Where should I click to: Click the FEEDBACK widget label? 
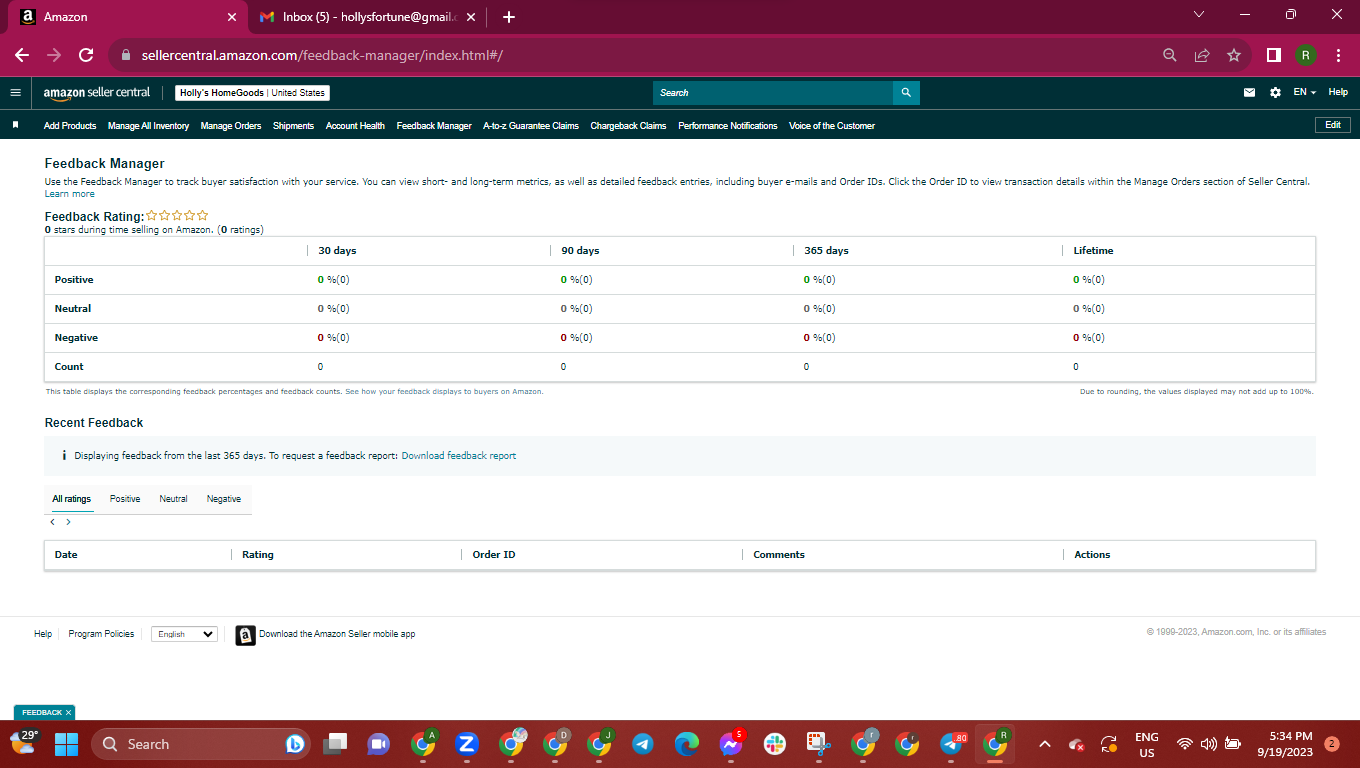click(42, 713)
